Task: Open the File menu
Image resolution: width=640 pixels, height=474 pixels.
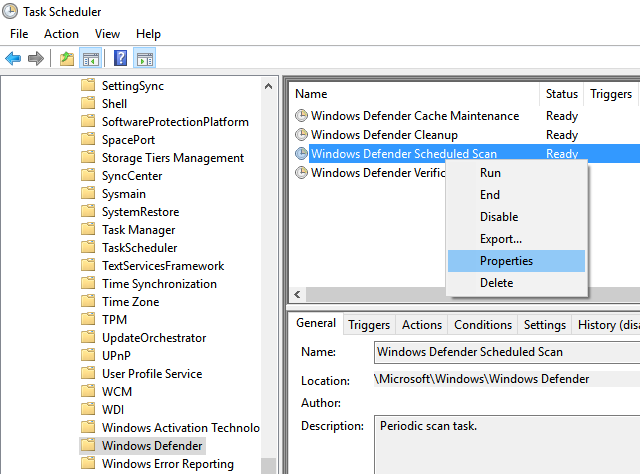Action: point(19,34)
